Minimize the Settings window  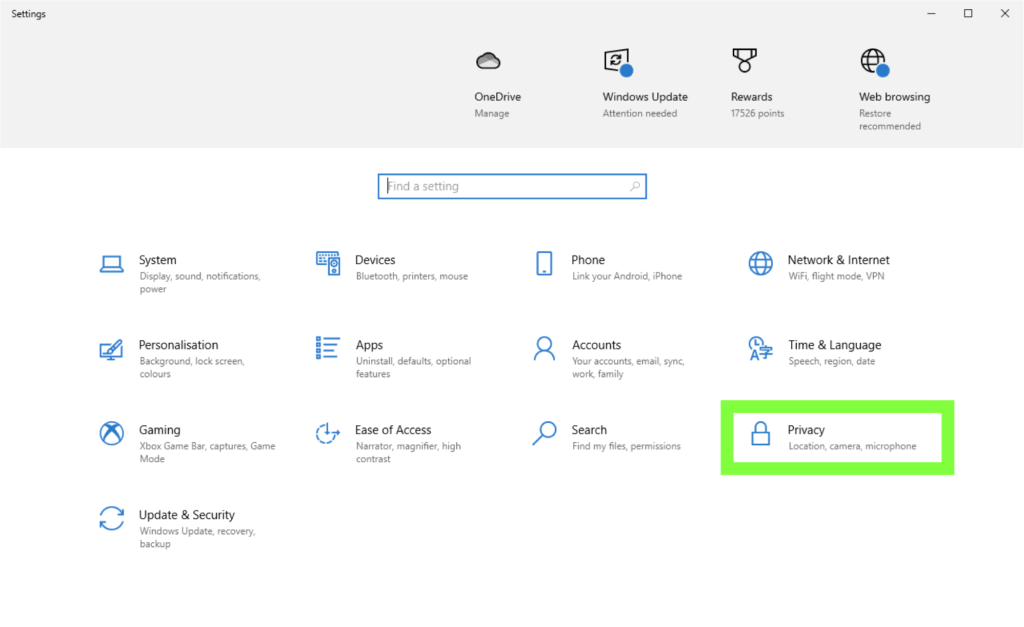coord(931,13)
